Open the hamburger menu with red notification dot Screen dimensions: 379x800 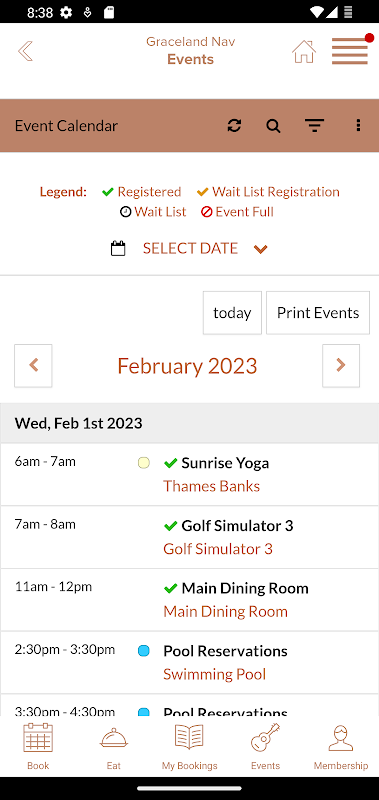click(350, 51)
